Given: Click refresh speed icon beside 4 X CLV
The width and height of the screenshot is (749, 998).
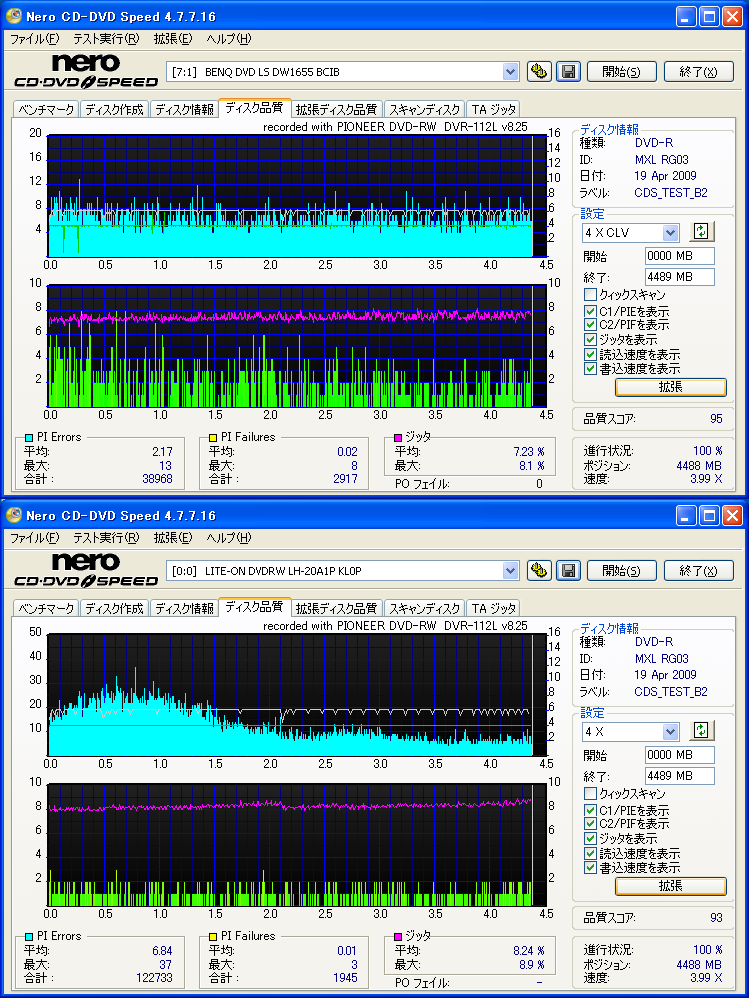Looking at the screenshot, I should point(701,232).
